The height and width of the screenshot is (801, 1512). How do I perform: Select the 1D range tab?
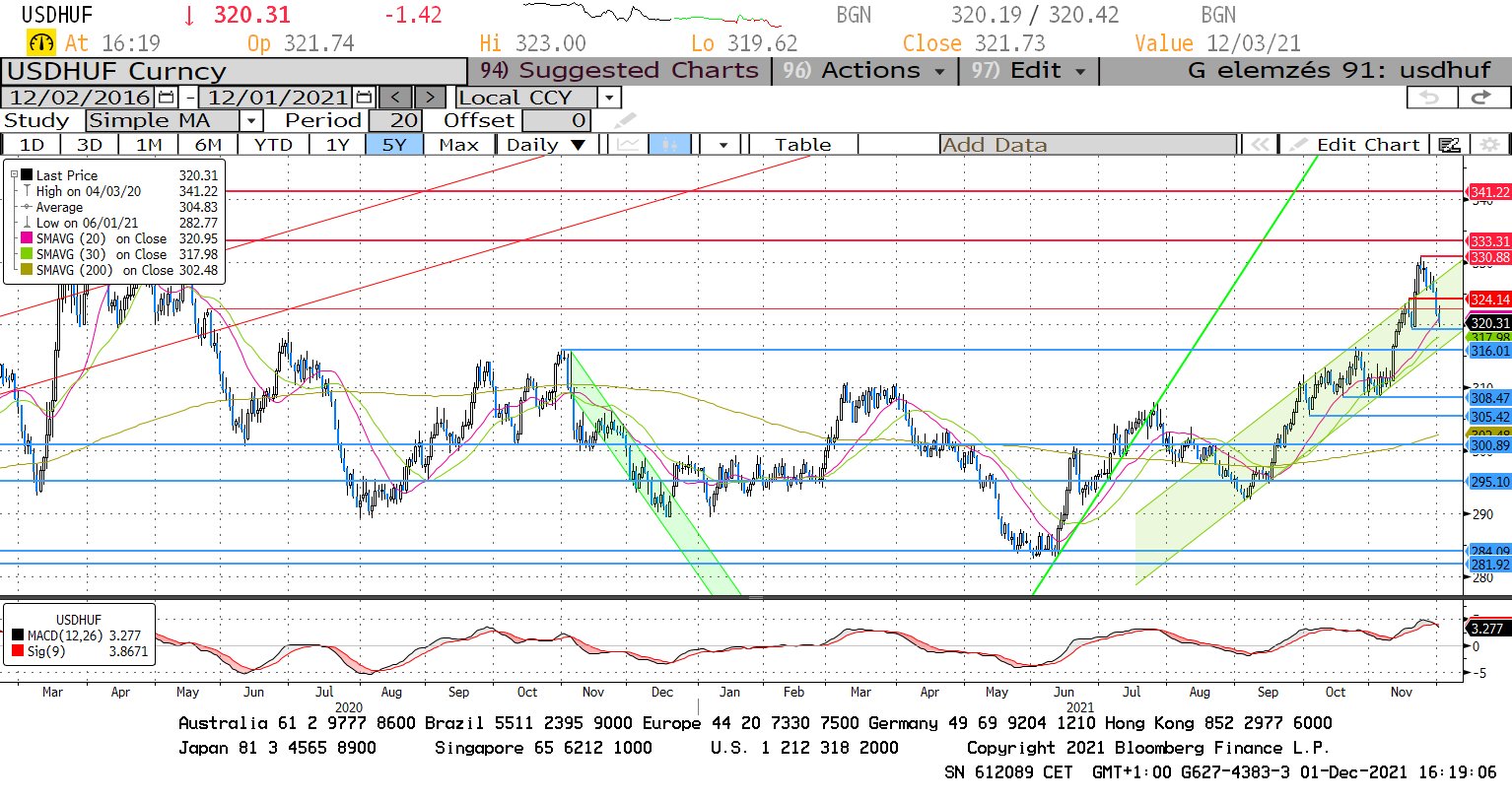[x=33, y=145]
